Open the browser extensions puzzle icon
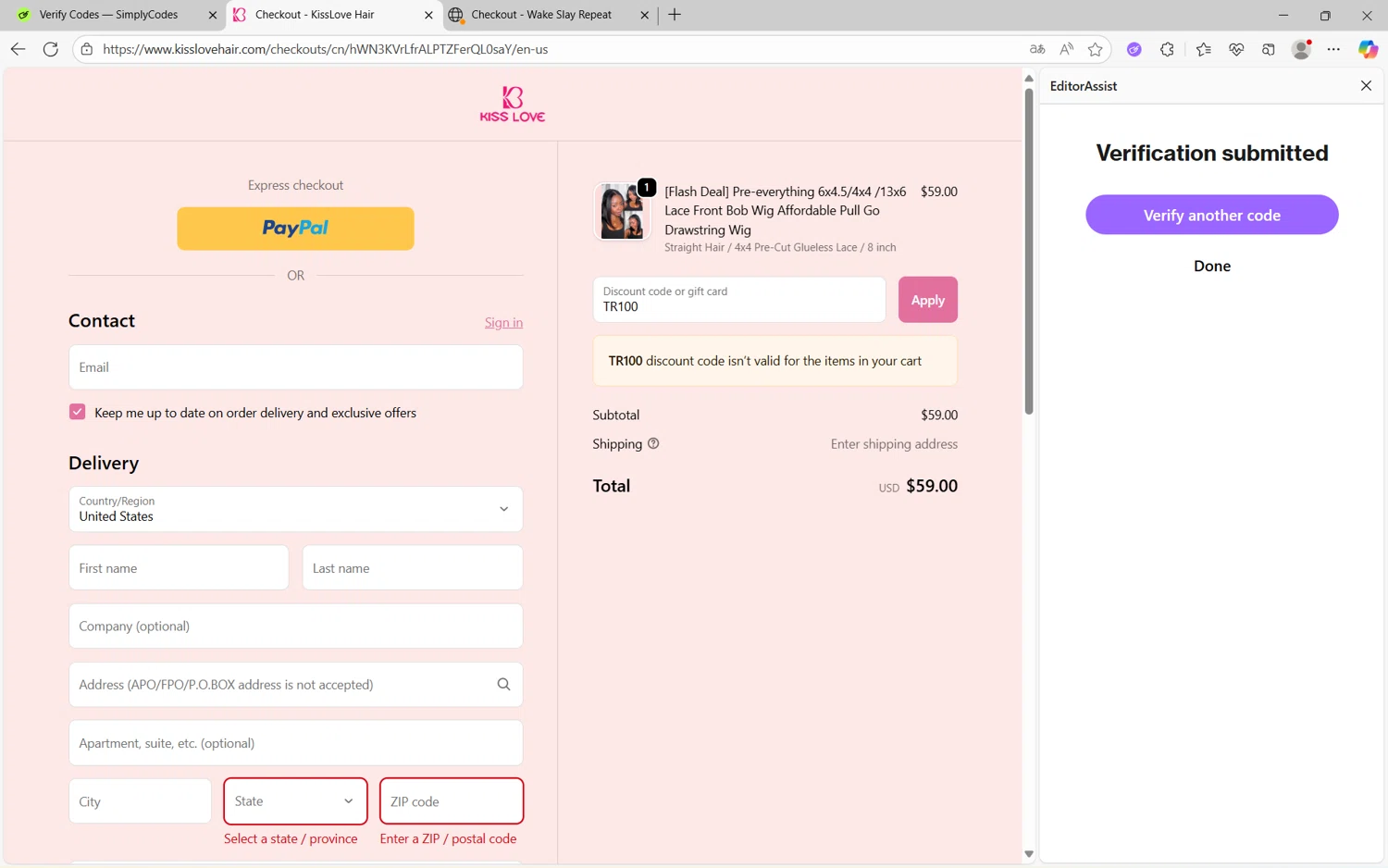1388x868 pixels. pos(1167,49)
